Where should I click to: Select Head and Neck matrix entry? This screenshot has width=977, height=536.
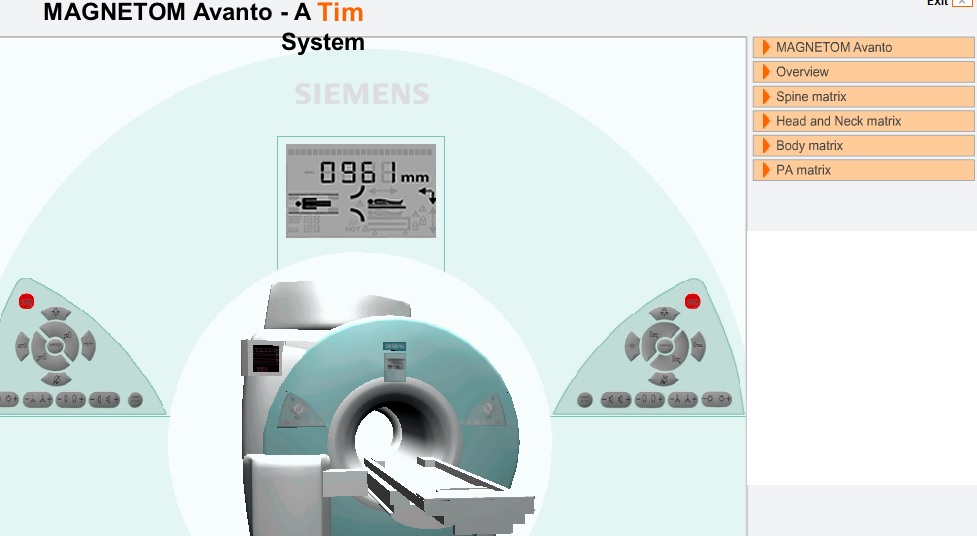pyautogui.click(x=863, y=121)
